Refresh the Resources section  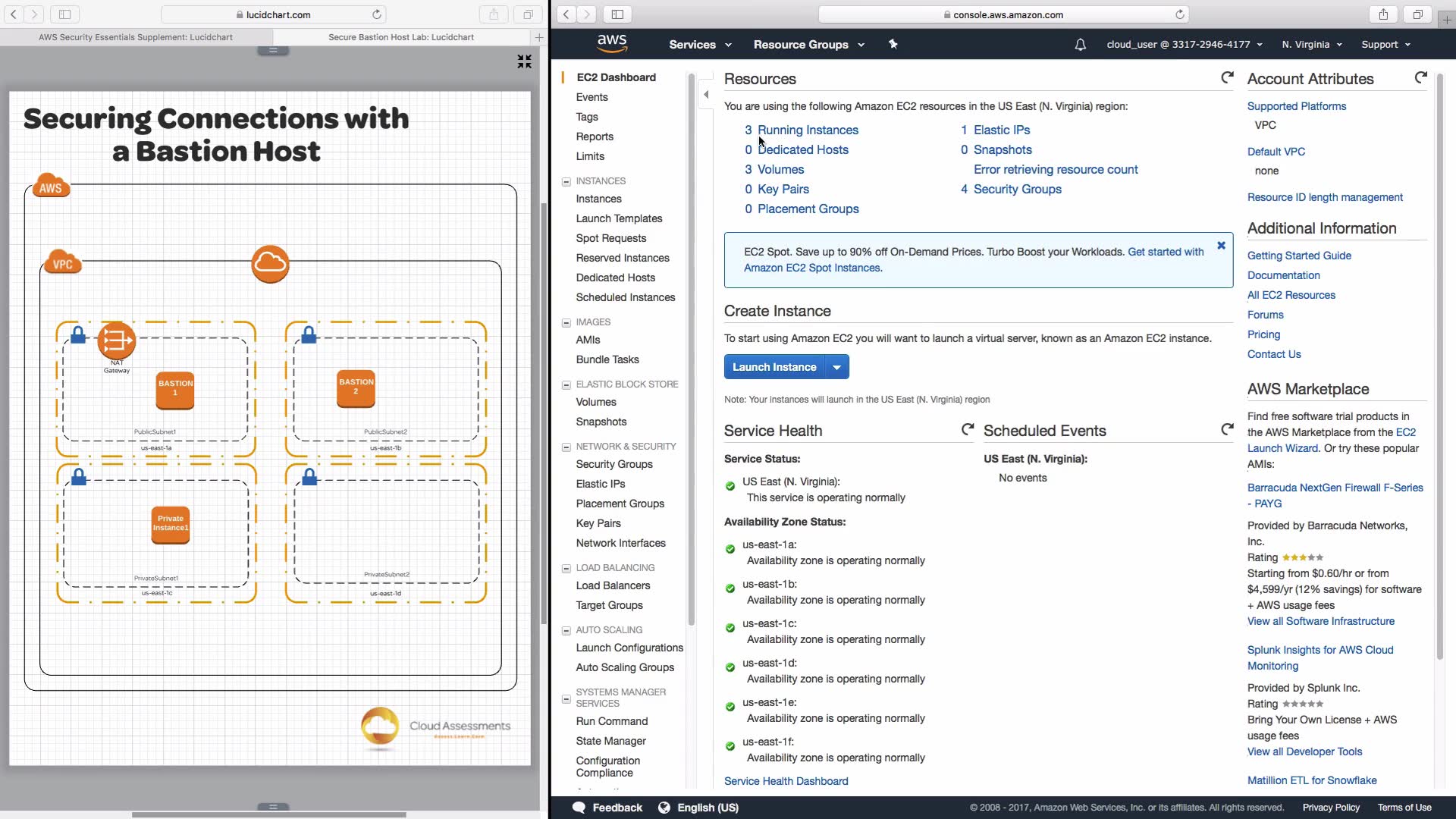pyautogui.click(x=1226, y=77)
